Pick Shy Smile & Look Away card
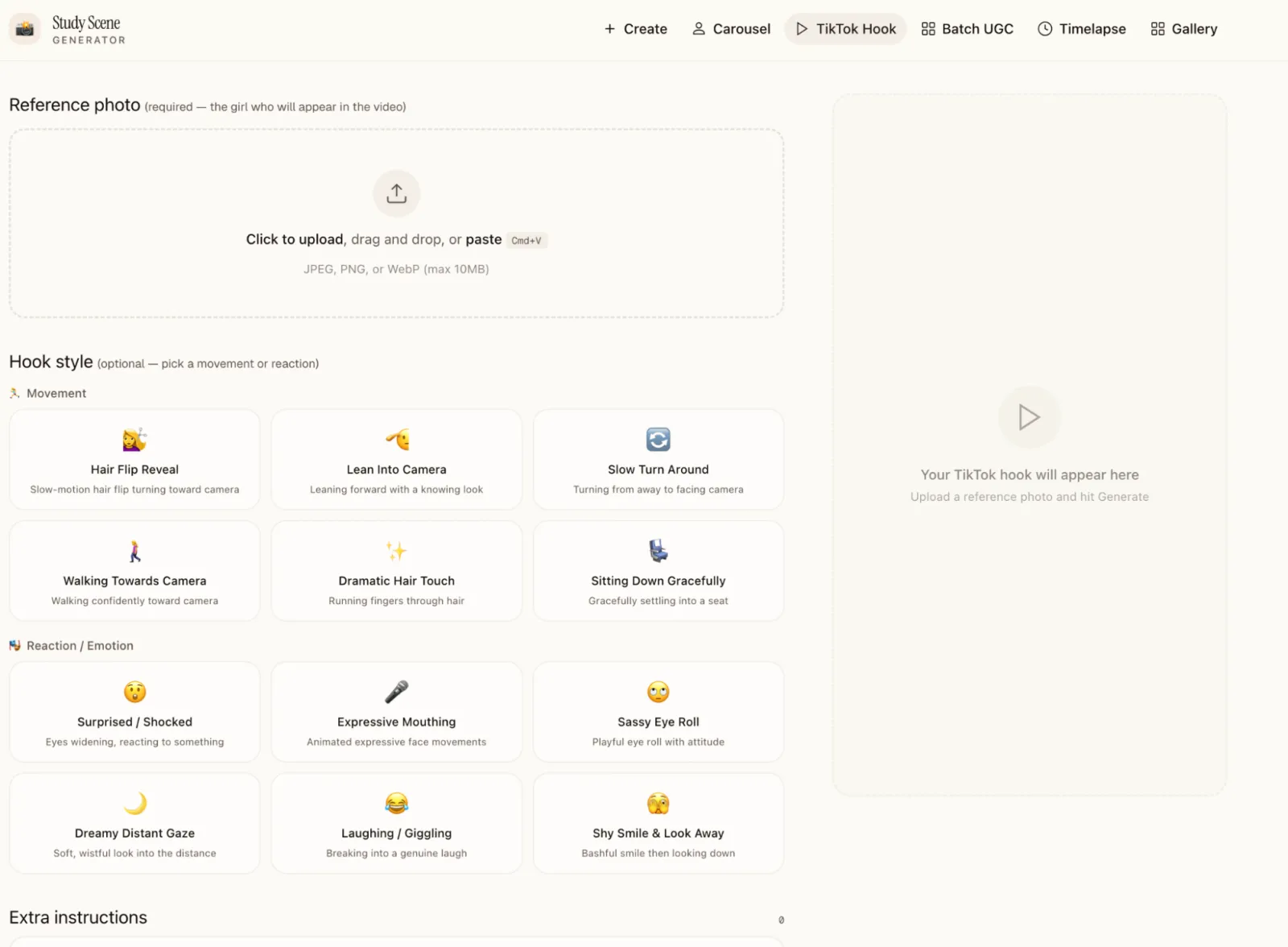 tap(658, 823)
